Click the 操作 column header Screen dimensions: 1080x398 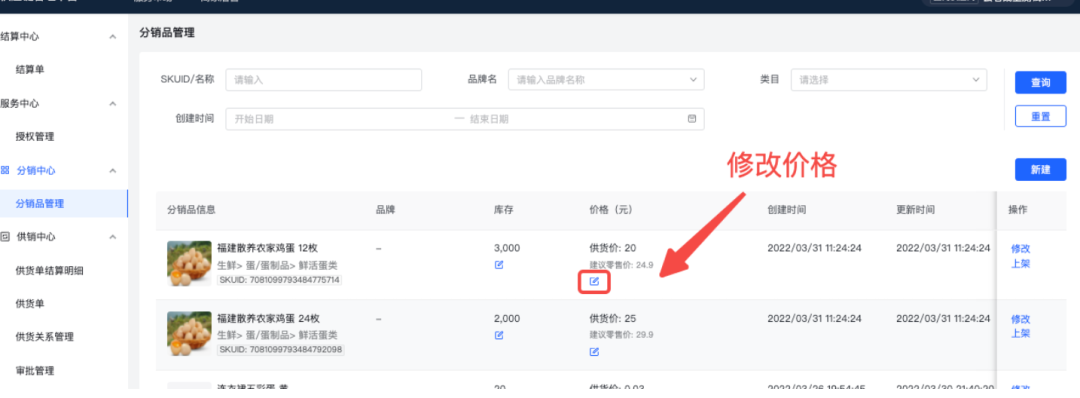click(x=1018, y=210)
